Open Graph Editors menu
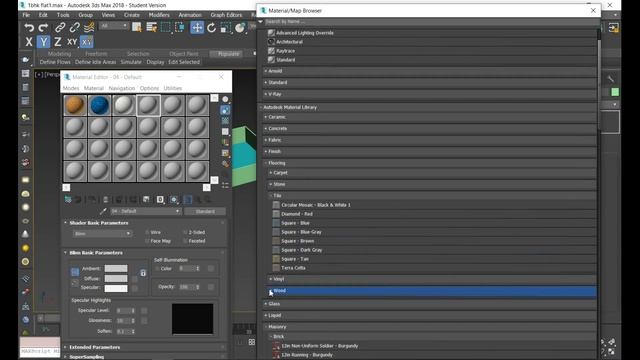This screenshot has height=360, width=640. pos(226,15)
